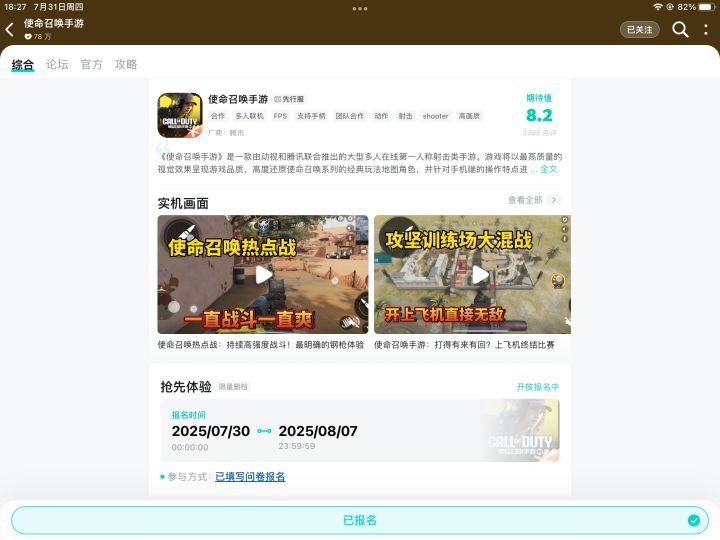Open video title 使命召唤热点战：持续高强度战斗
Image resolution: width=720 pixels, height=540 pixels.
[x=260, y=344]
